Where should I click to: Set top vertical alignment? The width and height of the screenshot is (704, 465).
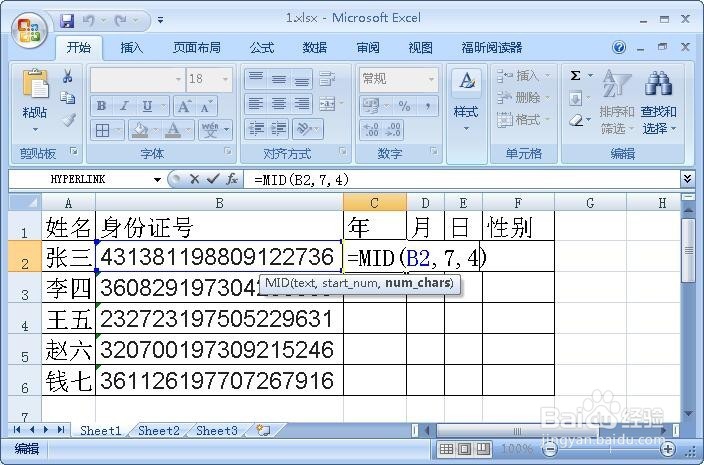(x=256, y=79)
